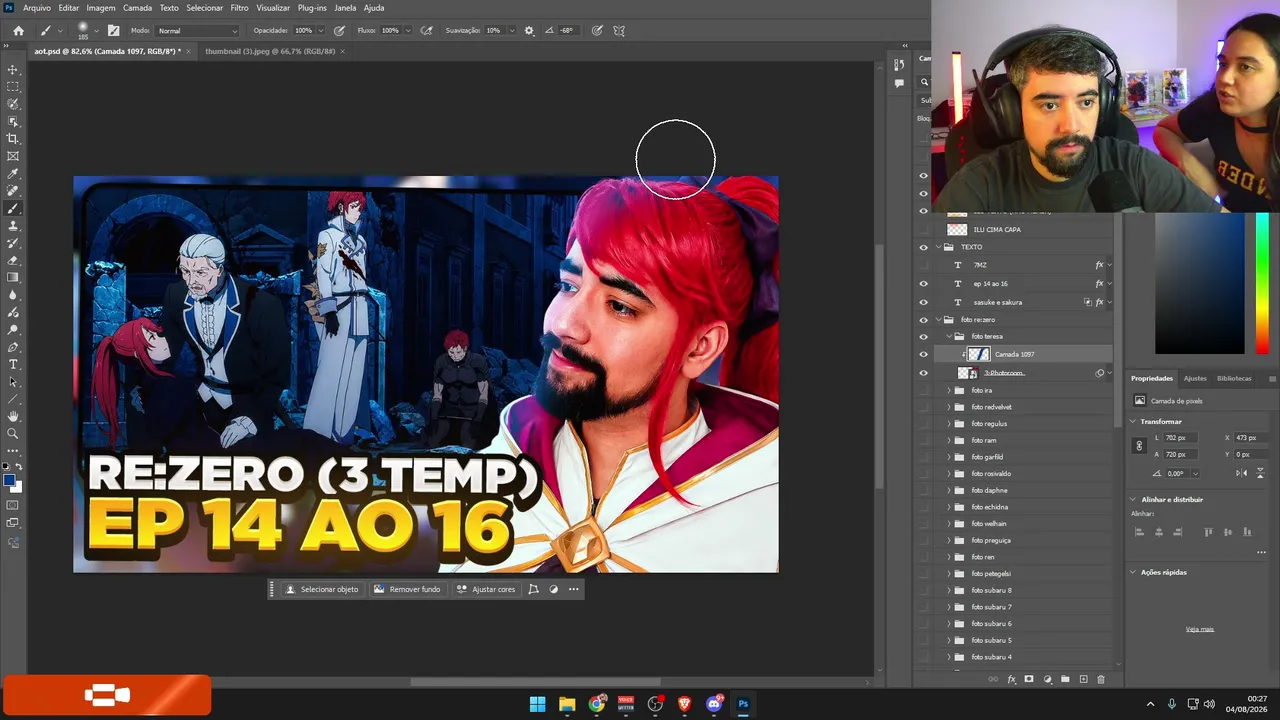The height and width of the screenshot is (720, 1280).
Task: Select the Rectangular Marquee tool
Action: 13,87
